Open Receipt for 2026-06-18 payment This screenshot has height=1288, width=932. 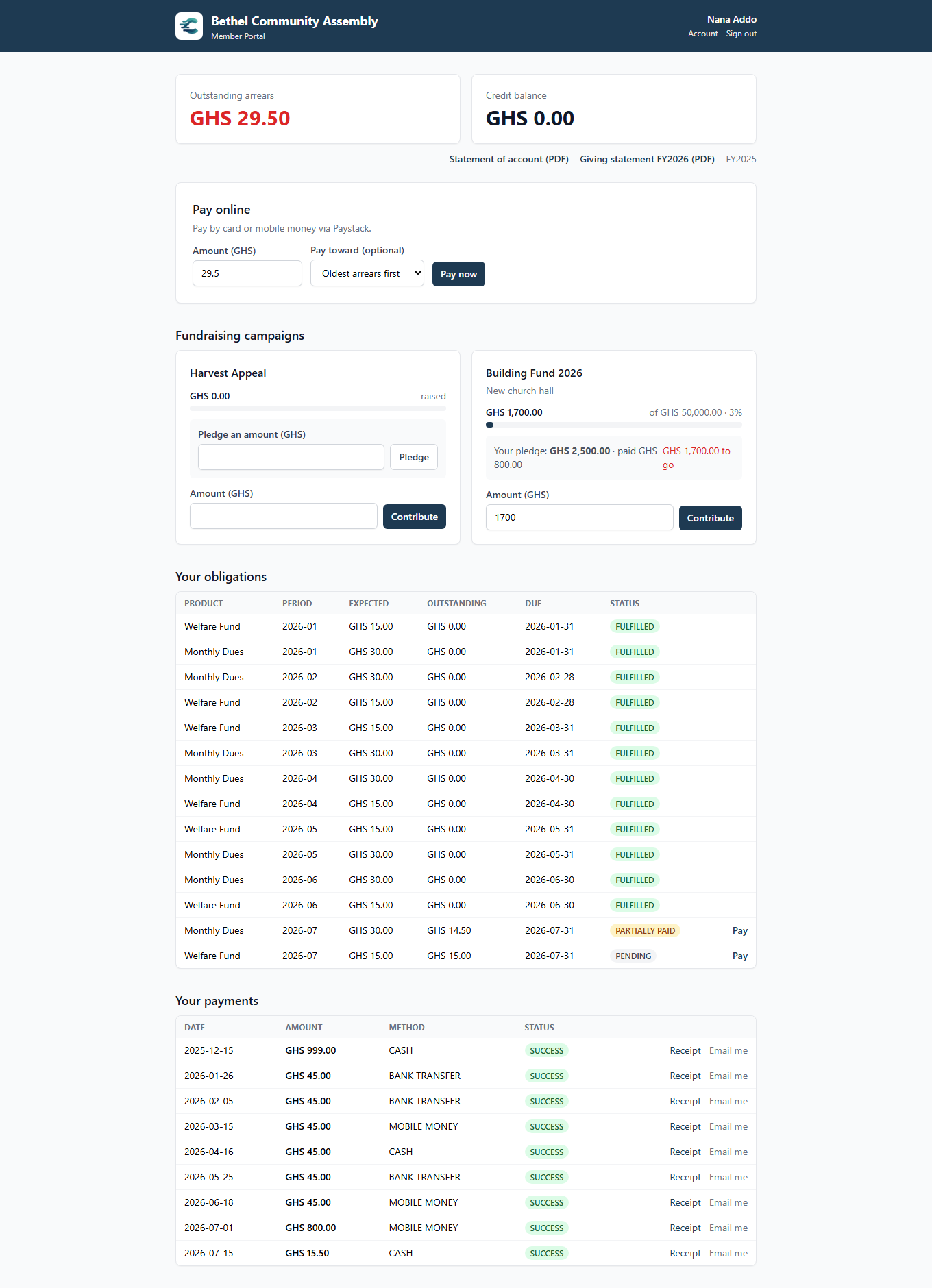(x=685, y=1202)
